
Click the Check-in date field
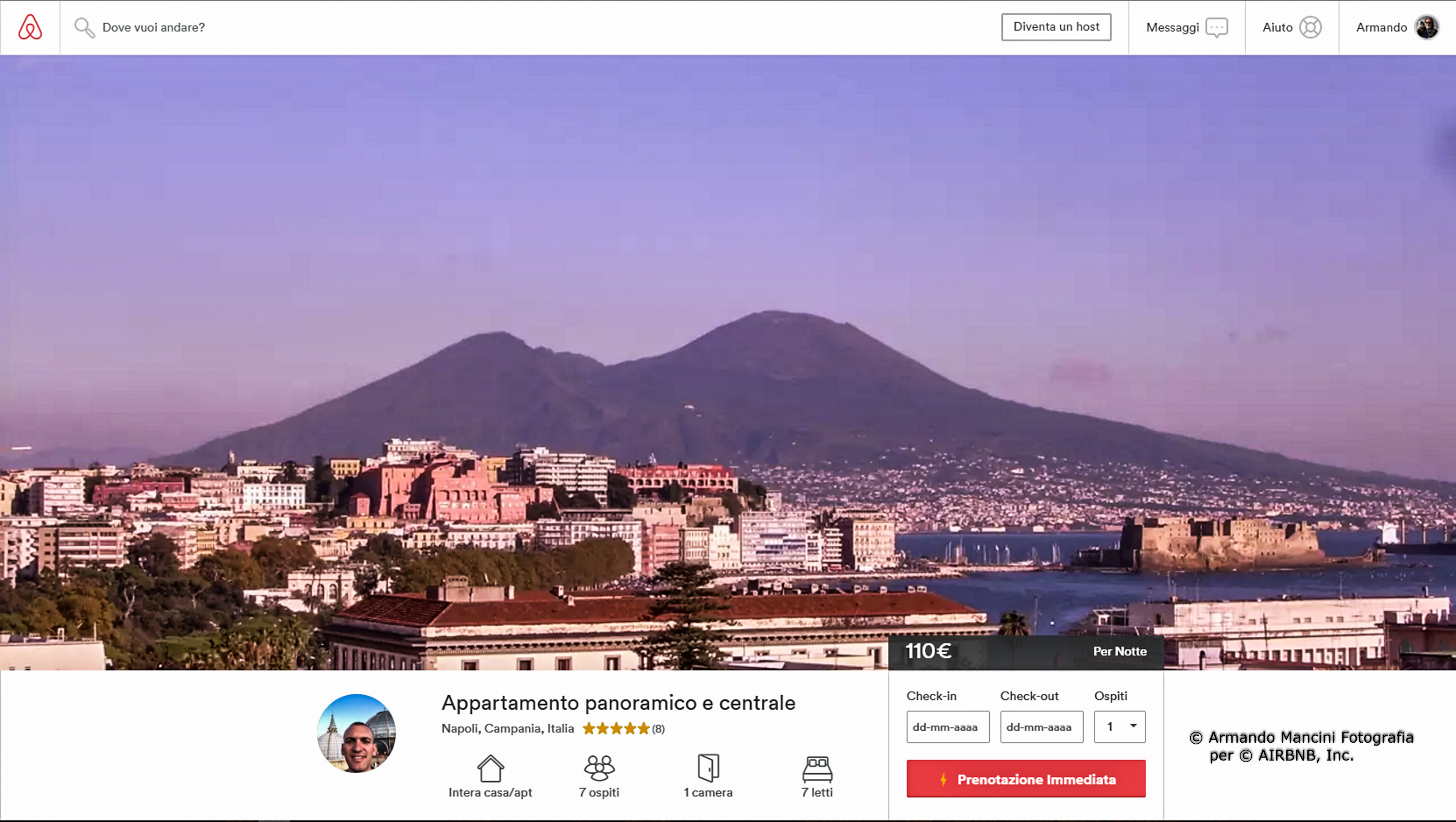pyautogui.click(x=948, y=727)
